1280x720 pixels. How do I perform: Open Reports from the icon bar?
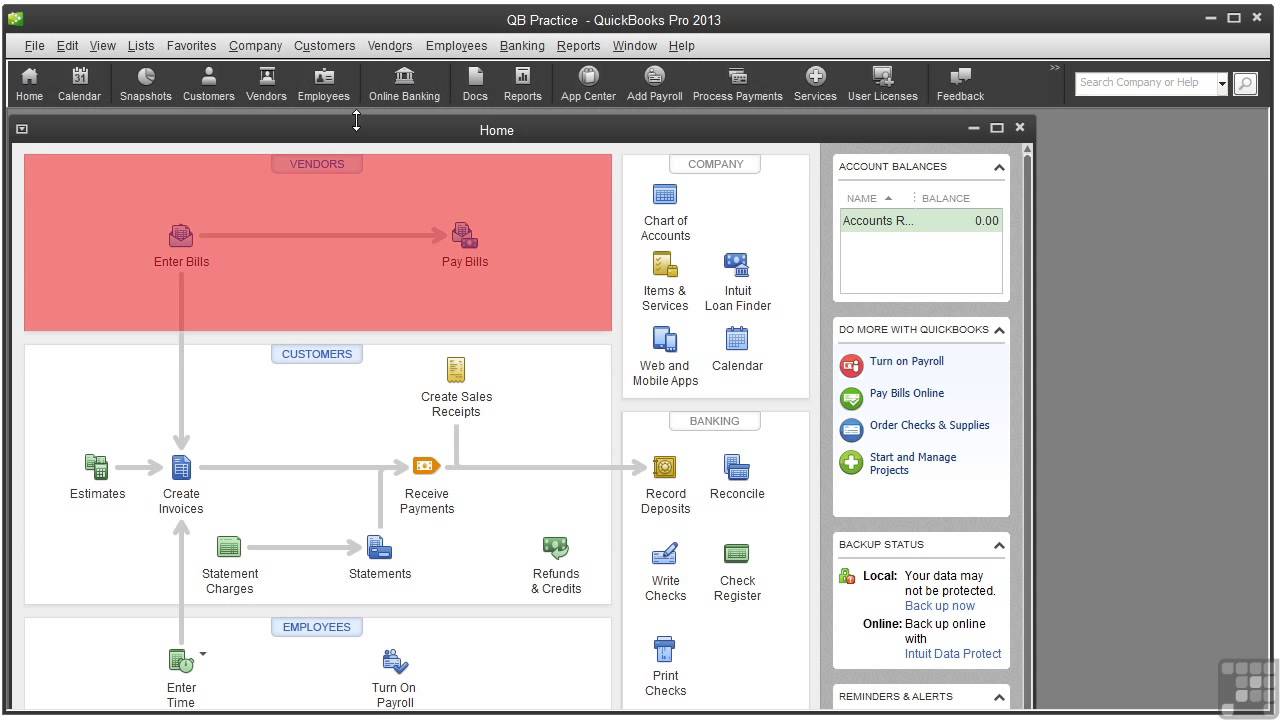522,84
